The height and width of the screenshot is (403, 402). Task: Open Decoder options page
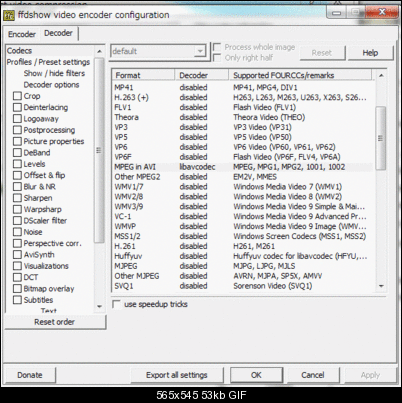[51, 85]
